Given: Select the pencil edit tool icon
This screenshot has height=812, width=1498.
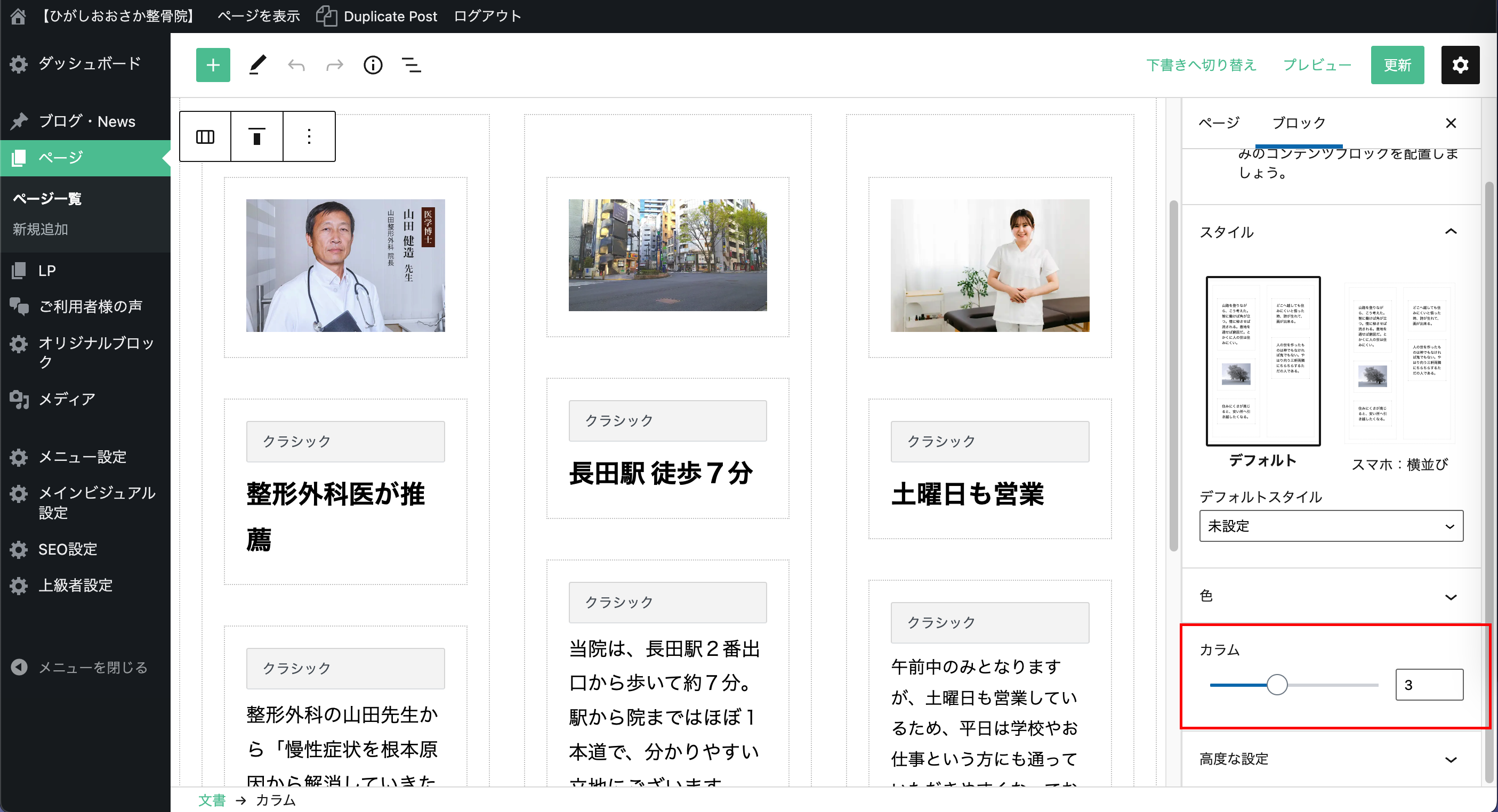Looking at the screenshot, I should point(257,64).
